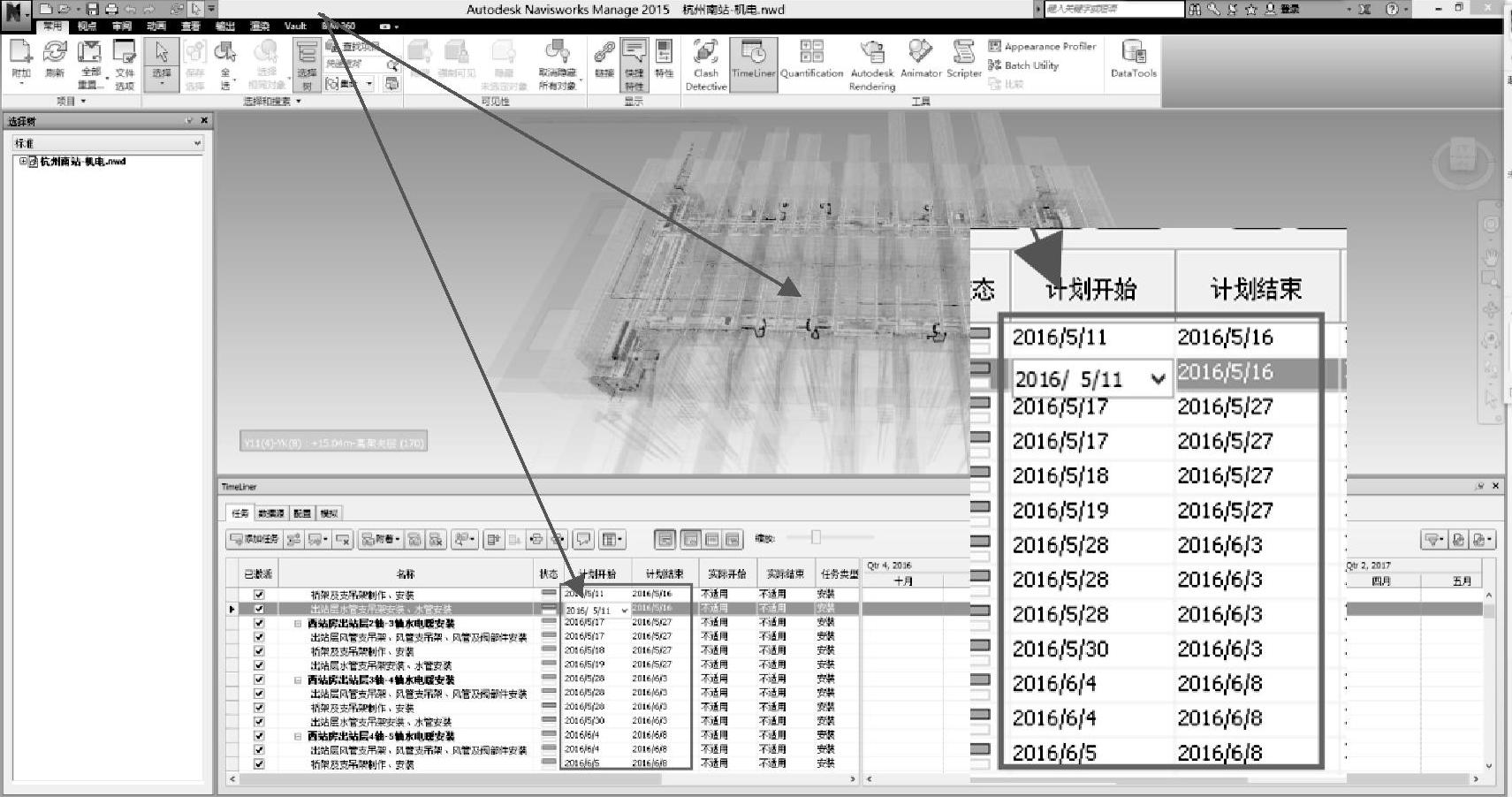
Task: Click the Links (链接) ribbon icon
Action: coord(604,59)
